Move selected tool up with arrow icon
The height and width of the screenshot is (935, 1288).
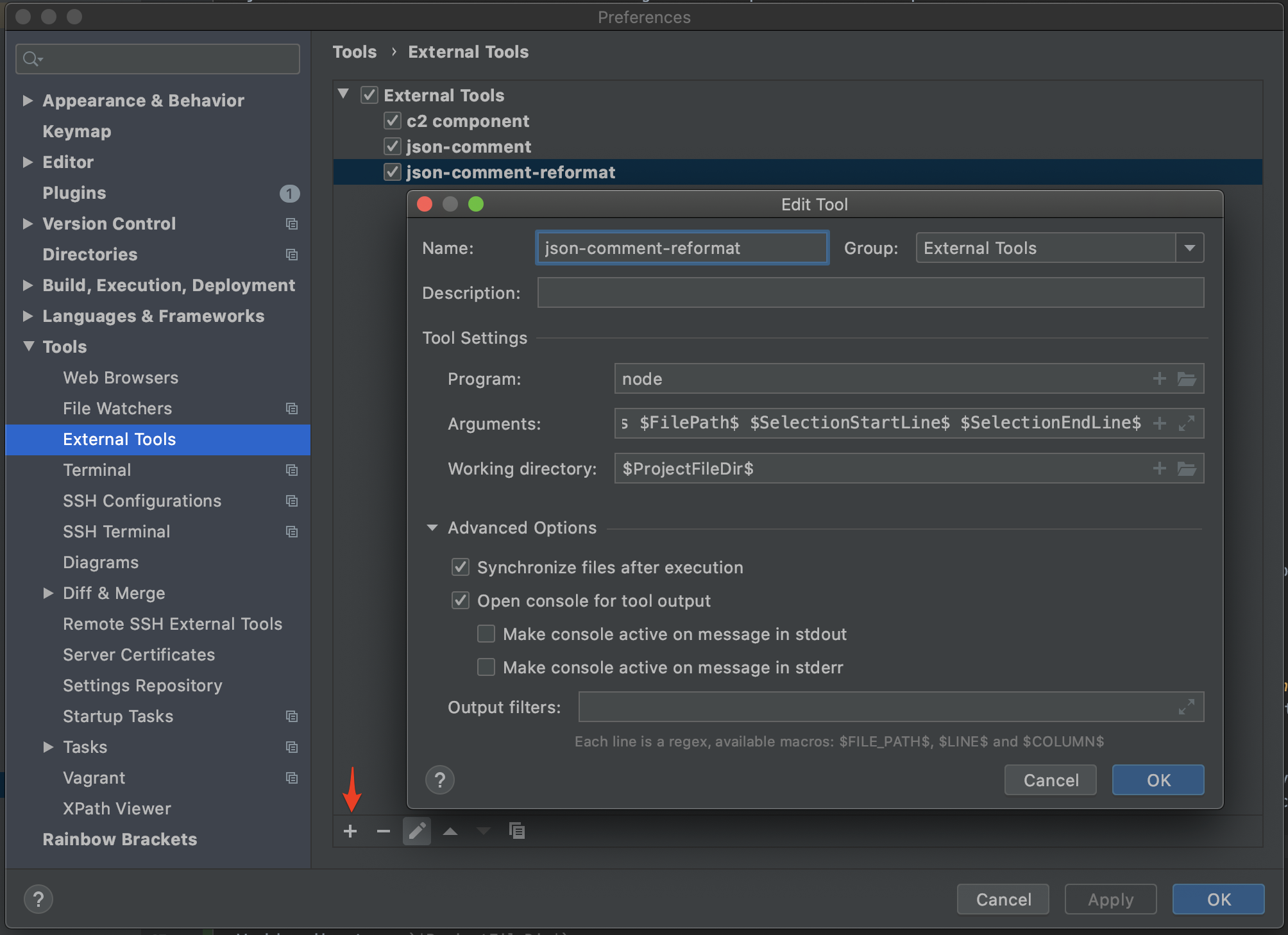[x=450, y=832]
